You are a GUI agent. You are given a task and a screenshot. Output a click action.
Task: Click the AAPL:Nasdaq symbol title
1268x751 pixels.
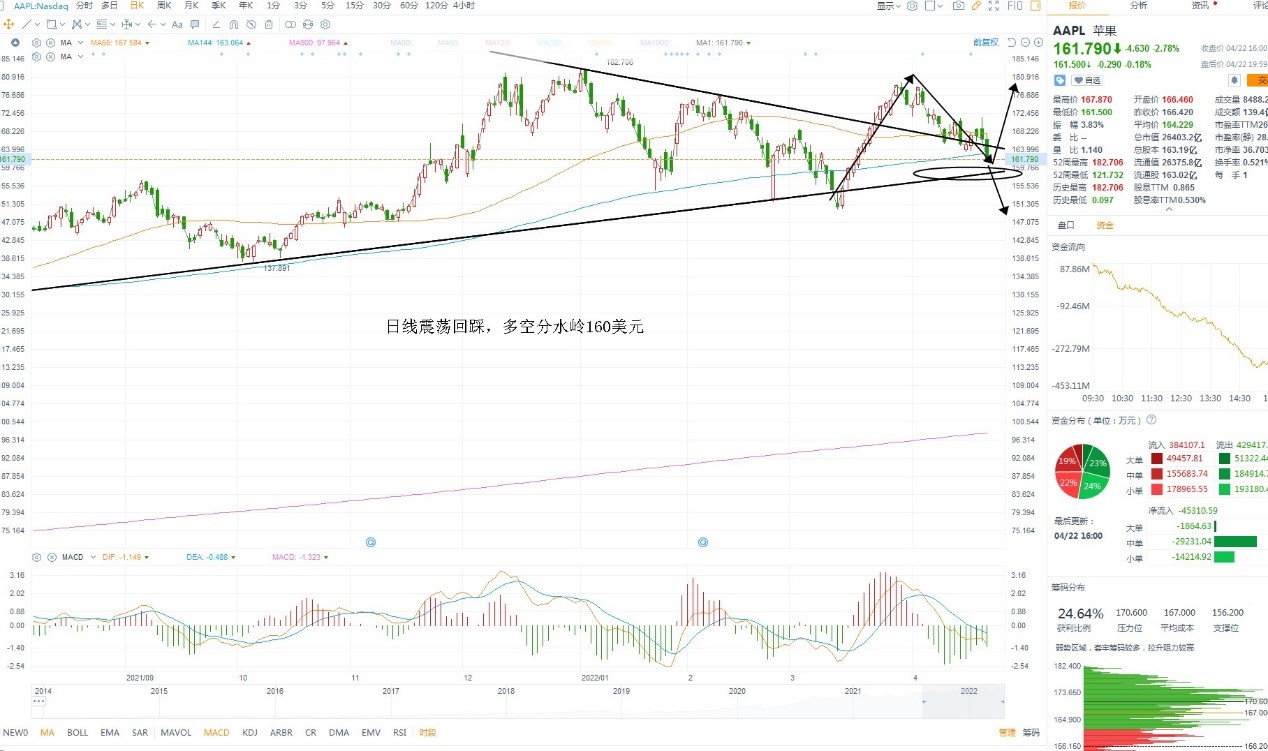[41, 6]
